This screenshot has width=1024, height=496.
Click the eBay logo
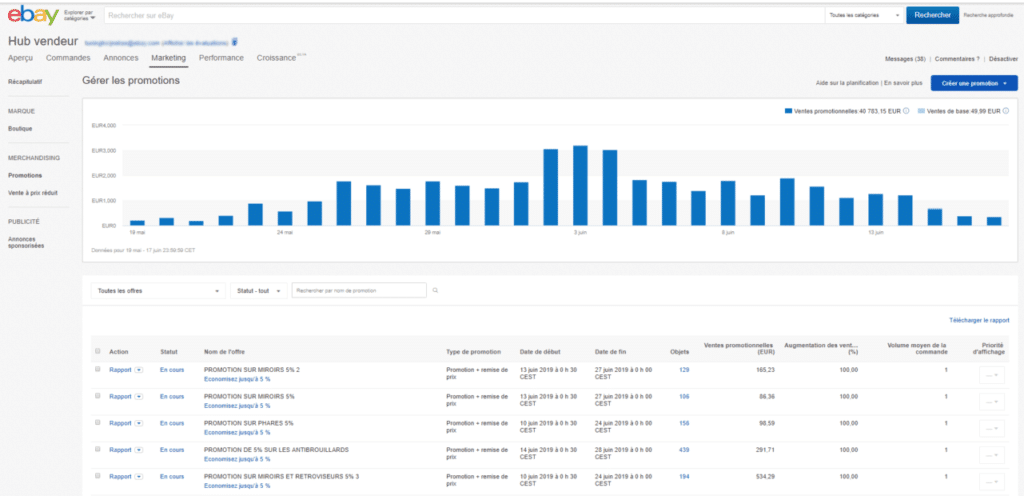click(33, 15)
